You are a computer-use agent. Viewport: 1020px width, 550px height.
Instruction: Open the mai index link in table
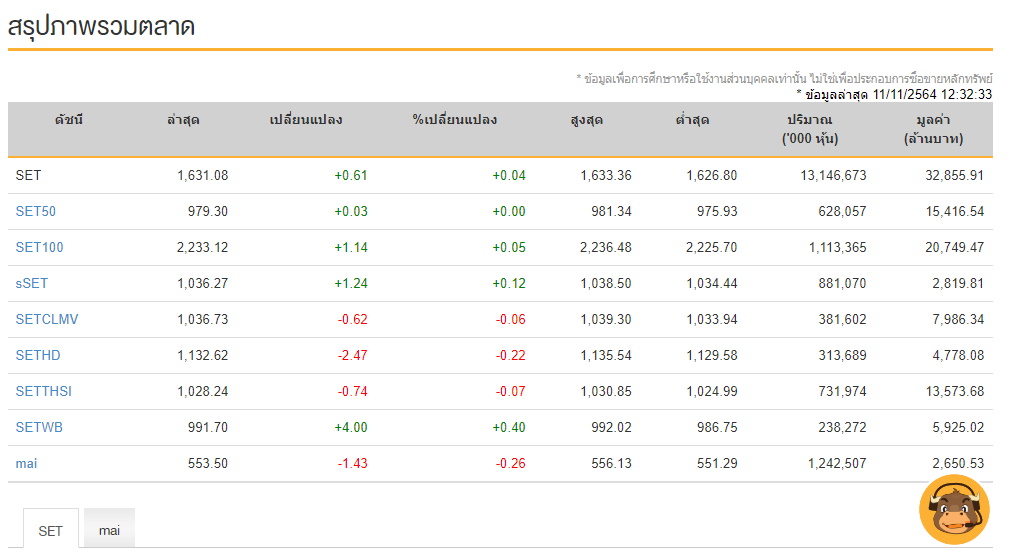[27, 463]
